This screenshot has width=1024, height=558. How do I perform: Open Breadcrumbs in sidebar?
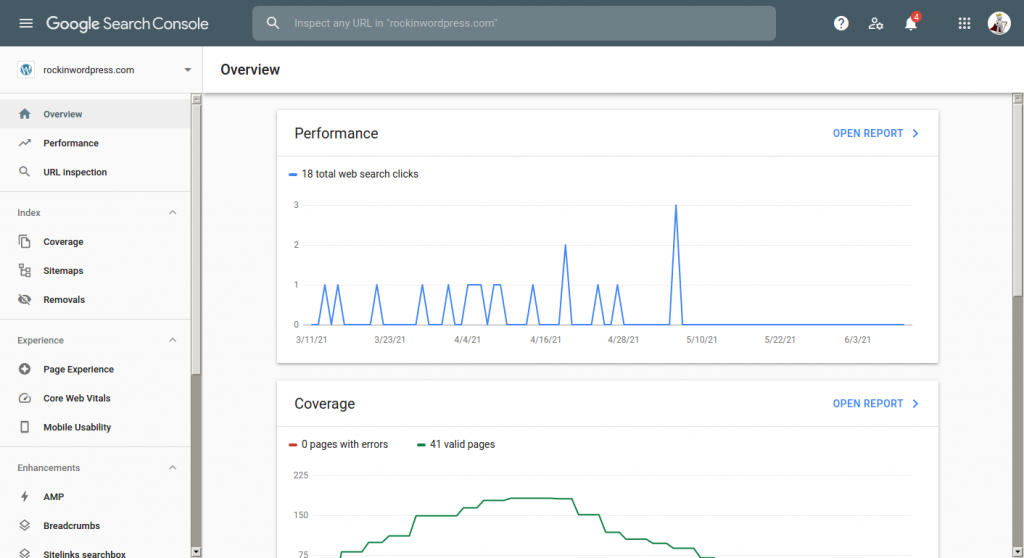(x=95, y=525)
